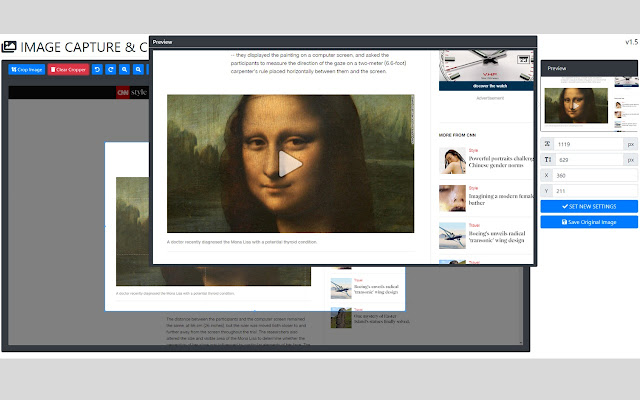Screen dimensions: 640x400
Task: Click thumbnail of woman beside Powerful portraits
Action: click(x=452, y=160)
